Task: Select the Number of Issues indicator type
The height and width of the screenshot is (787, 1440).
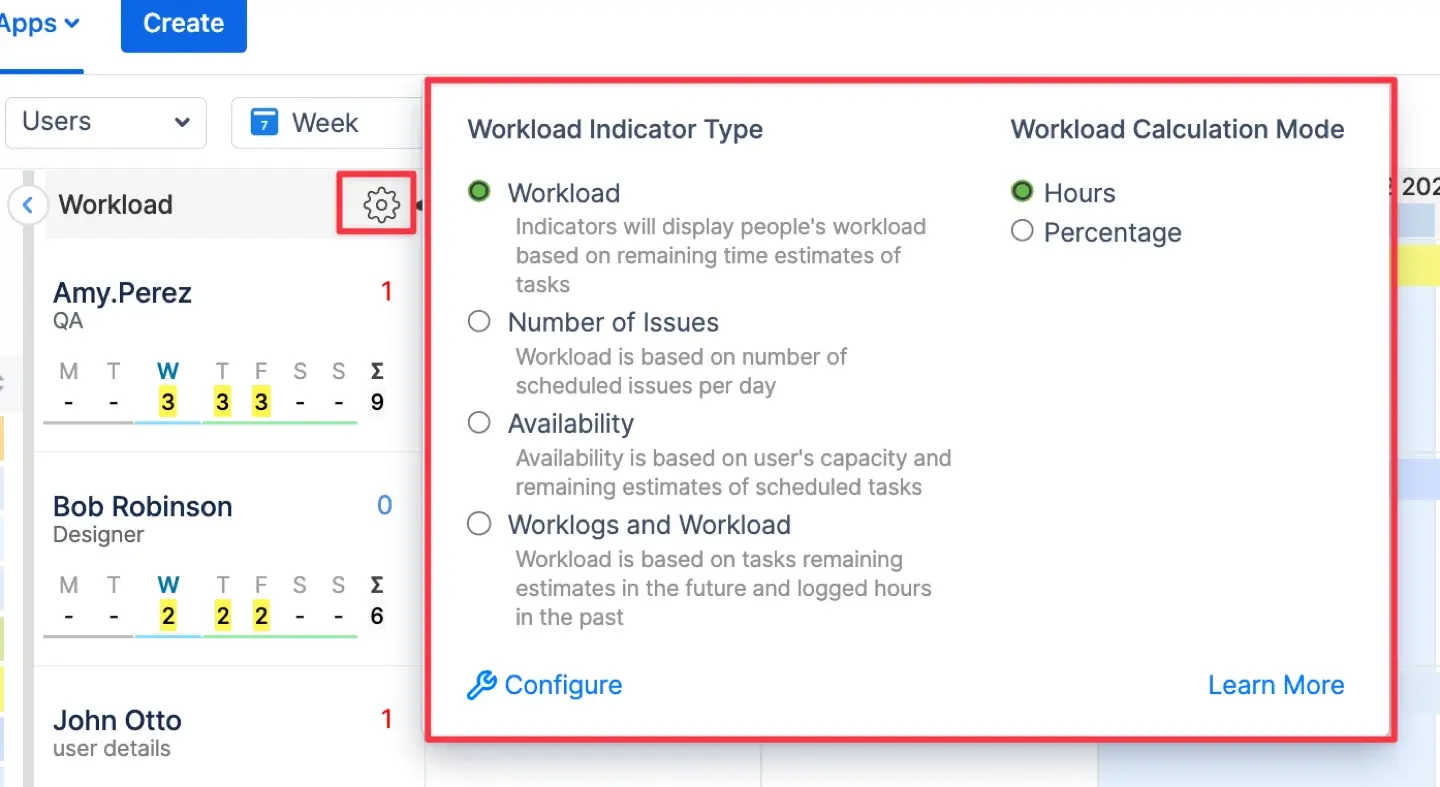Action: click(x=479, y=321)
